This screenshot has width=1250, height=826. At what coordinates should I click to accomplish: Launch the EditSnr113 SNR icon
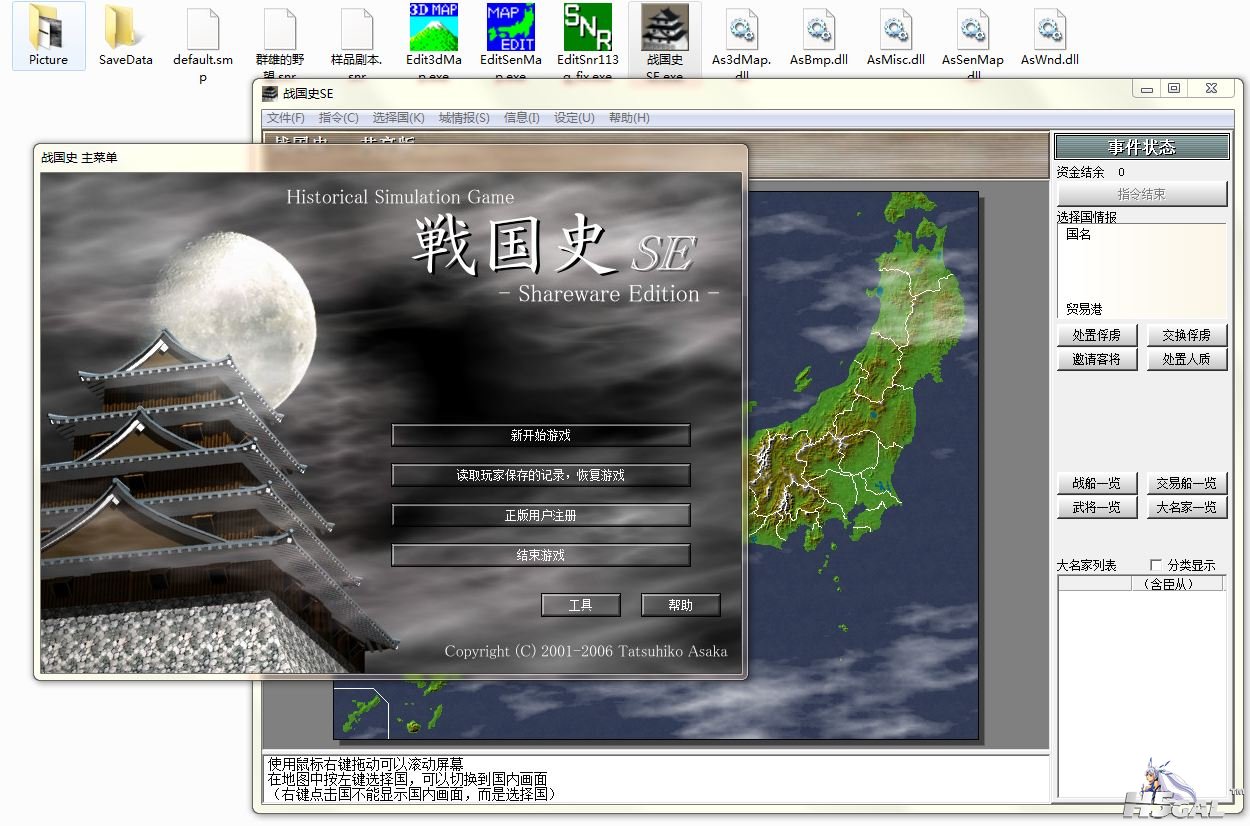point(588,28)
